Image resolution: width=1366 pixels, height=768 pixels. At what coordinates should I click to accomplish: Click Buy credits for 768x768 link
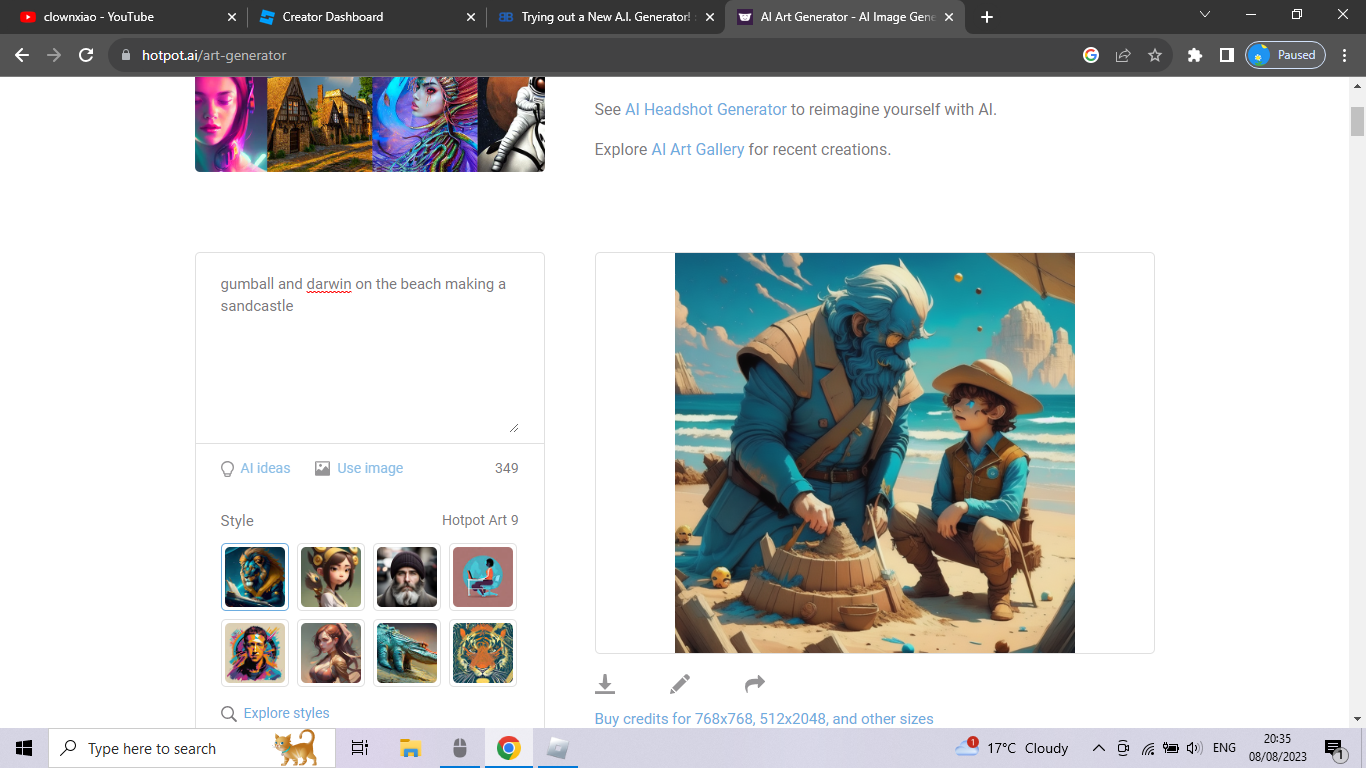point(764,718)
